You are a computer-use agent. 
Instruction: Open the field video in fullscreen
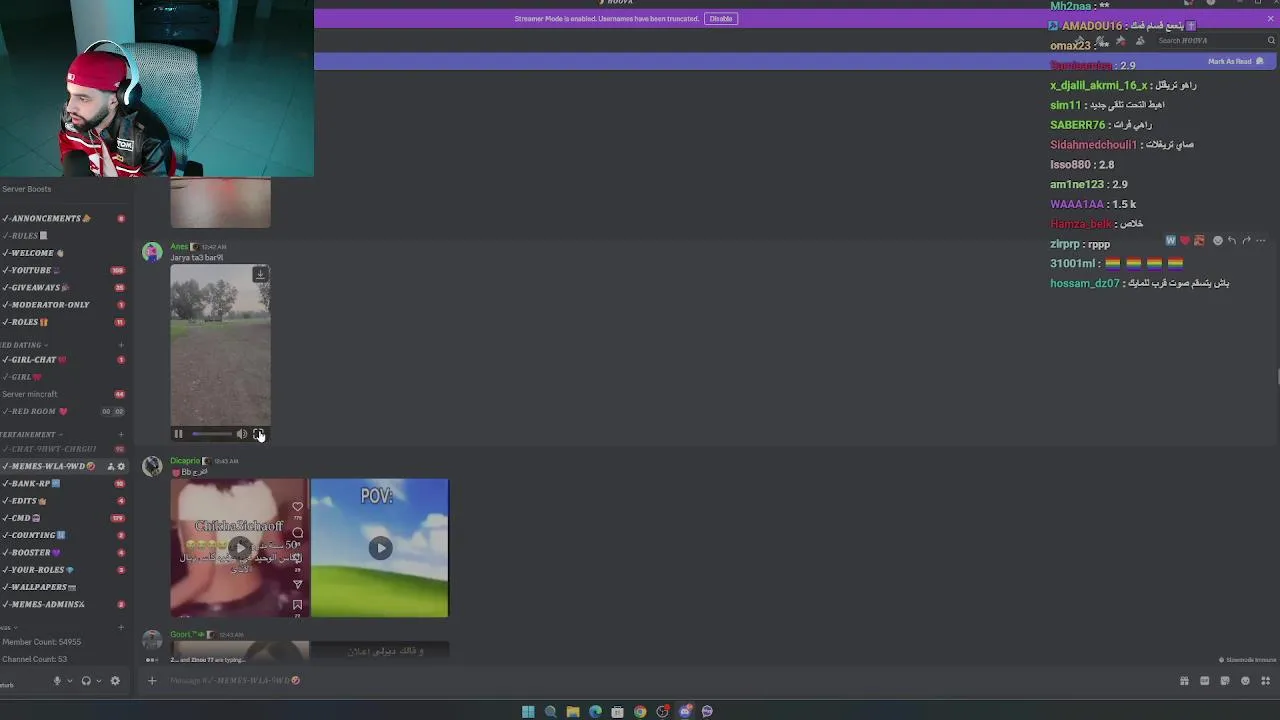(x=258, y=434)
